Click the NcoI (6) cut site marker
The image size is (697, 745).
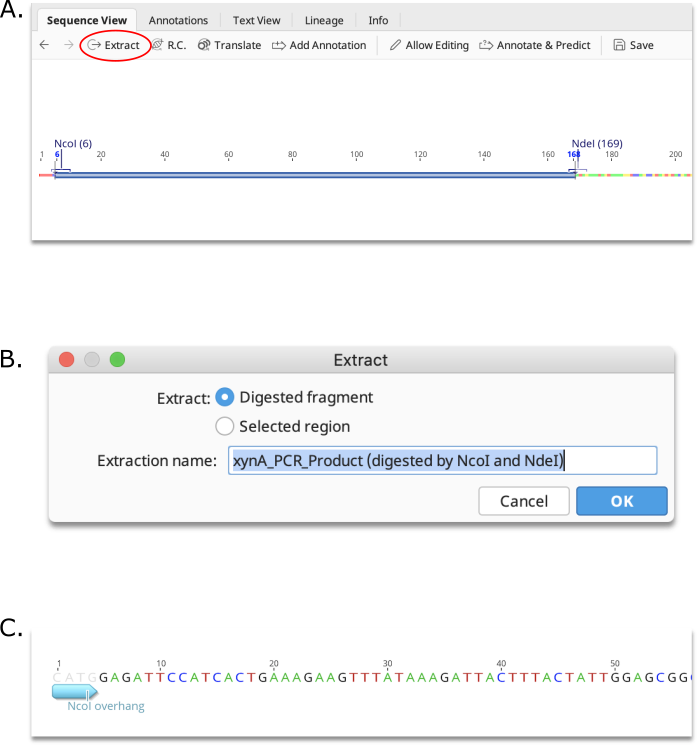tap(73, 143)
